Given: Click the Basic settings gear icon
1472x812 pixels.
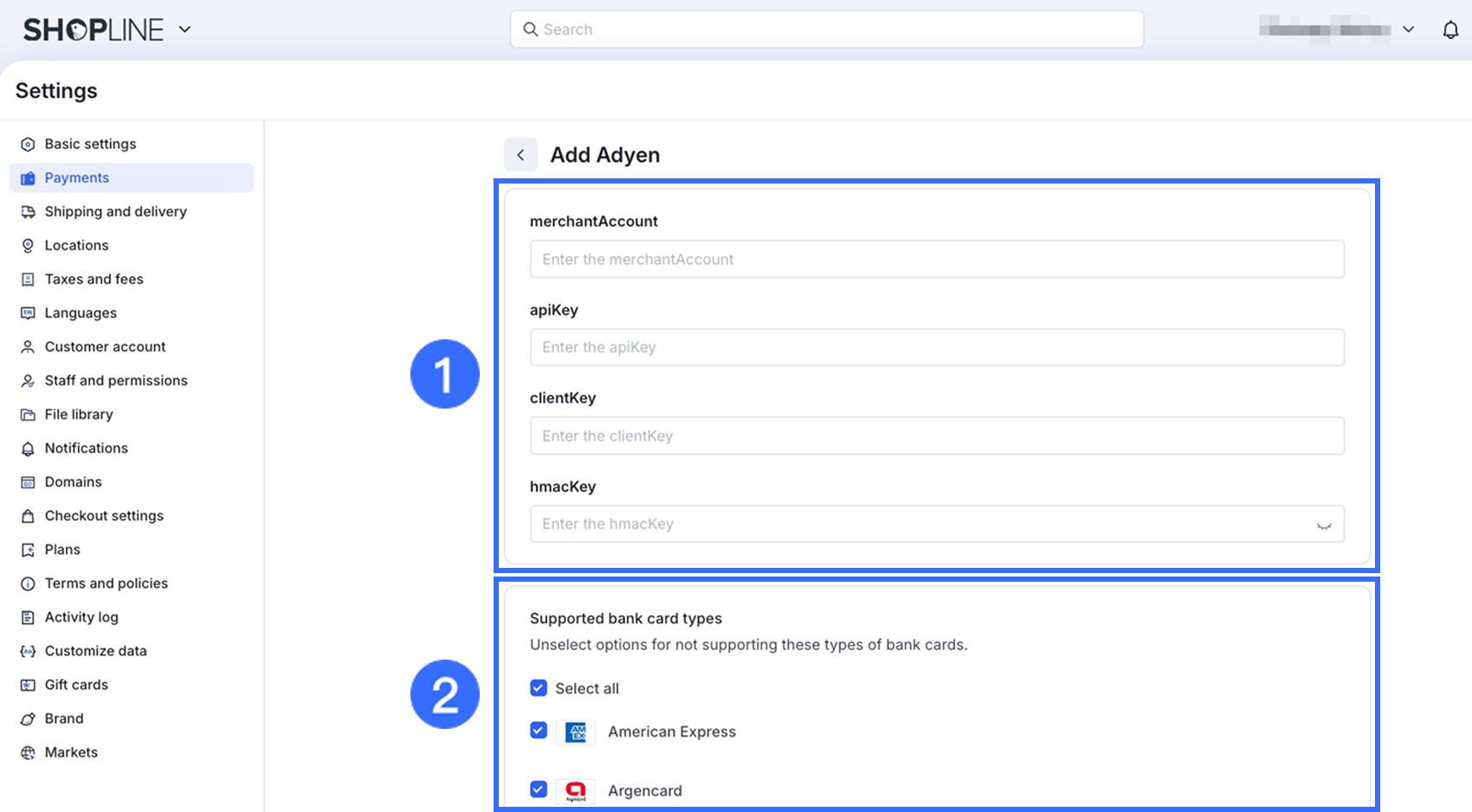Looking at the screenshot, I should coord(28,145).
